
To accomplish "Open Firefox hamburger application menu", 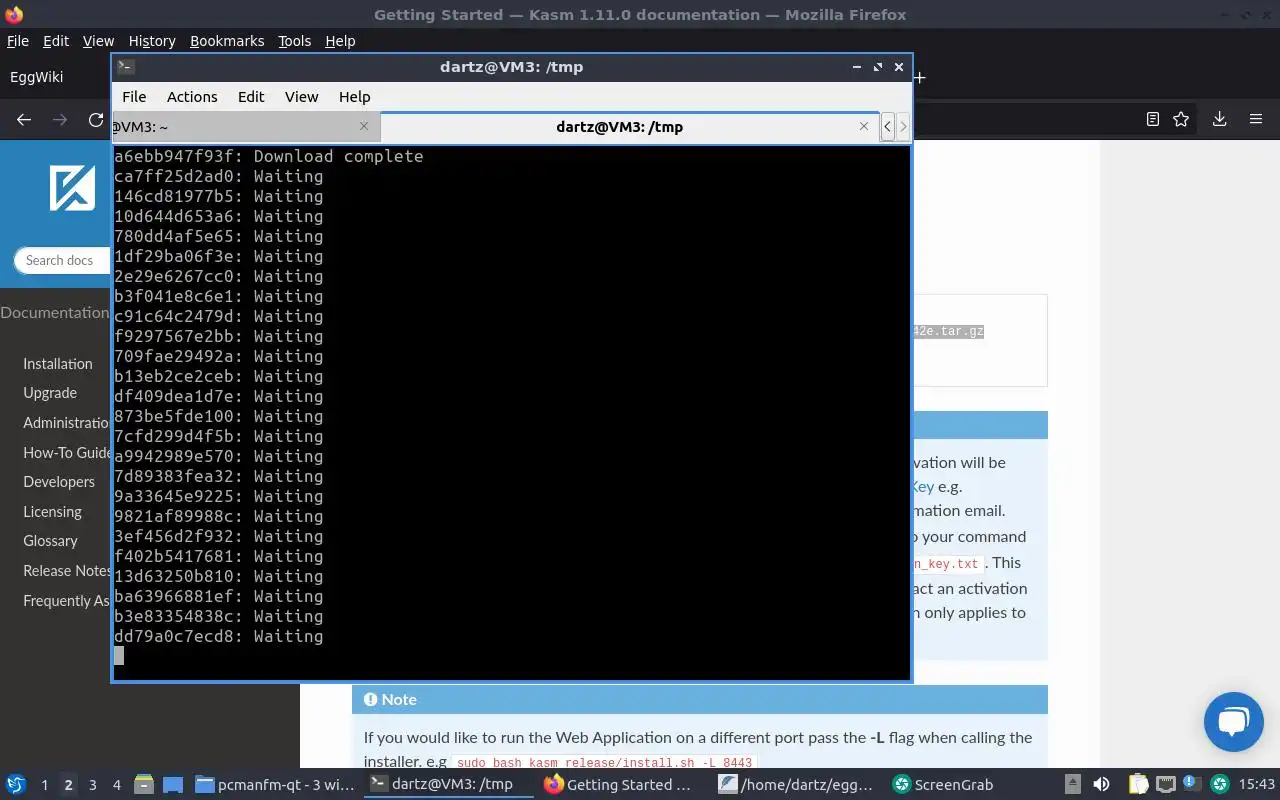I will pyautogui.click(x=1256, y=119).
